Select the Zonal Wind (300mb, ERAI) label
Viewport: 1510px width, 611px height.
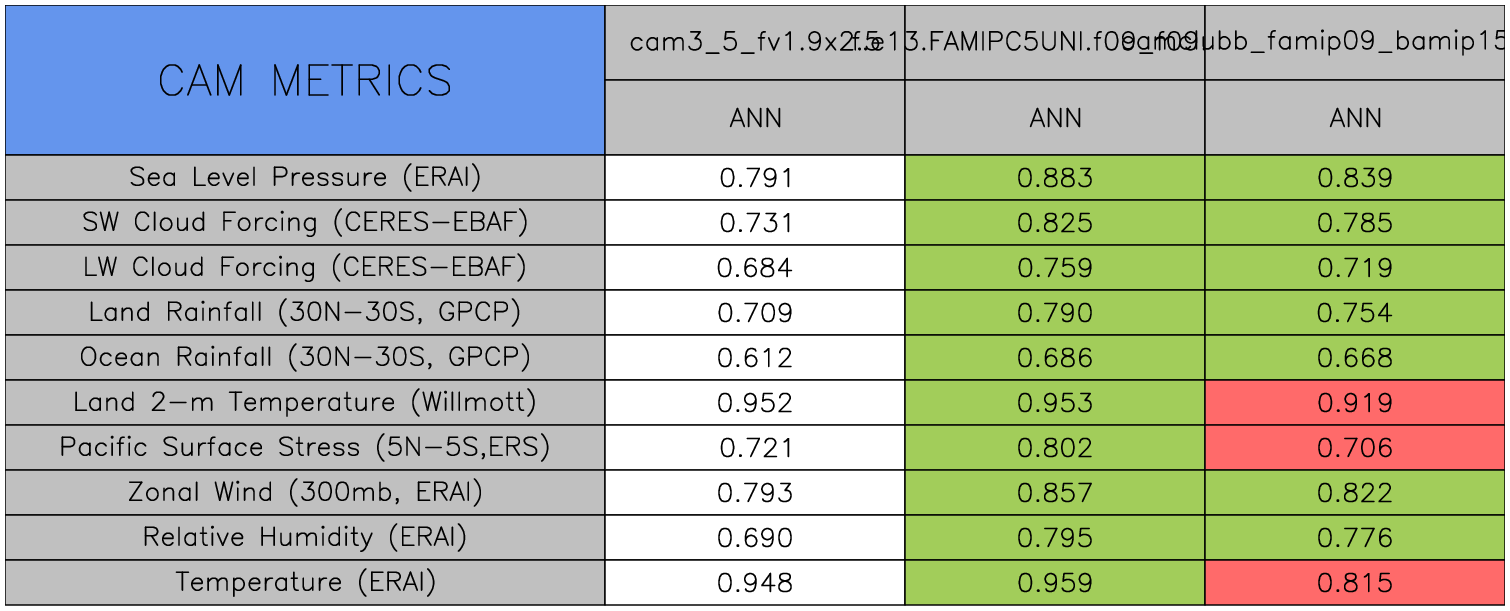pos(305,493)
